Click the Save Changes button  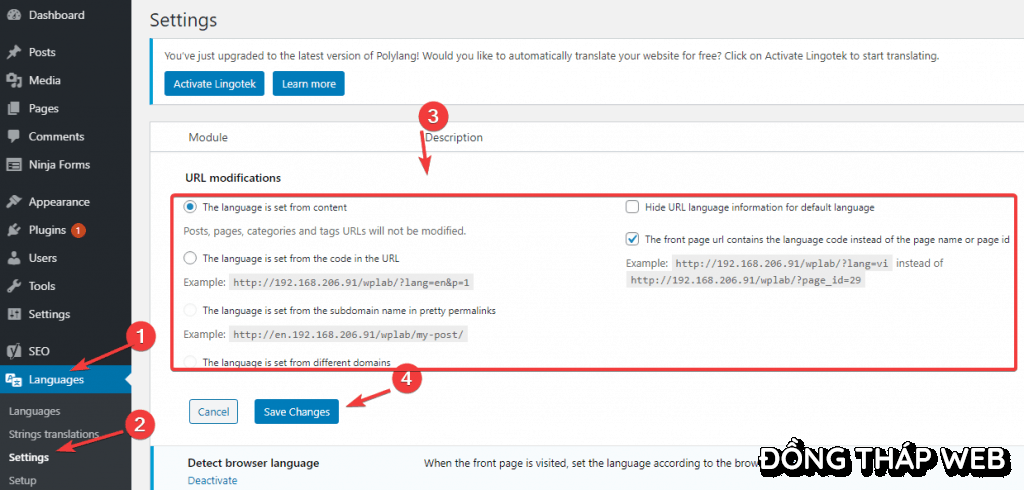[x=296, y=412]
